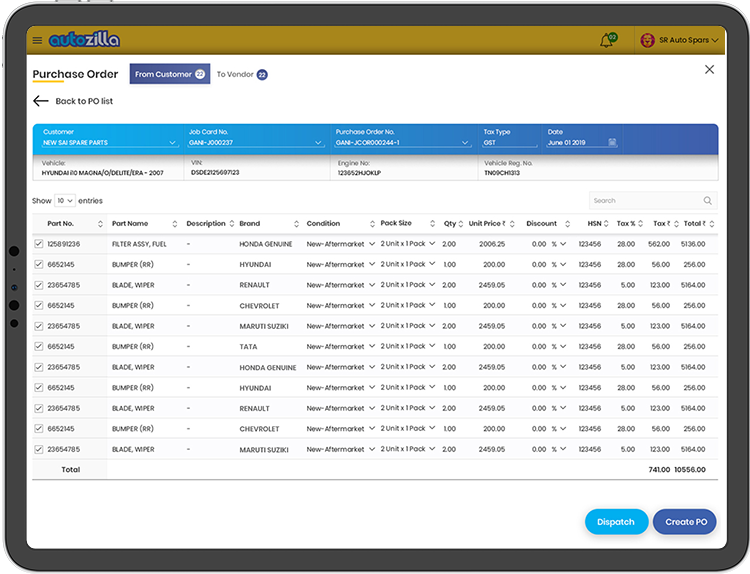Close the Purchase Order panel
The width and height of the screenshot is (750, 574).
click(x=709, y=70)
